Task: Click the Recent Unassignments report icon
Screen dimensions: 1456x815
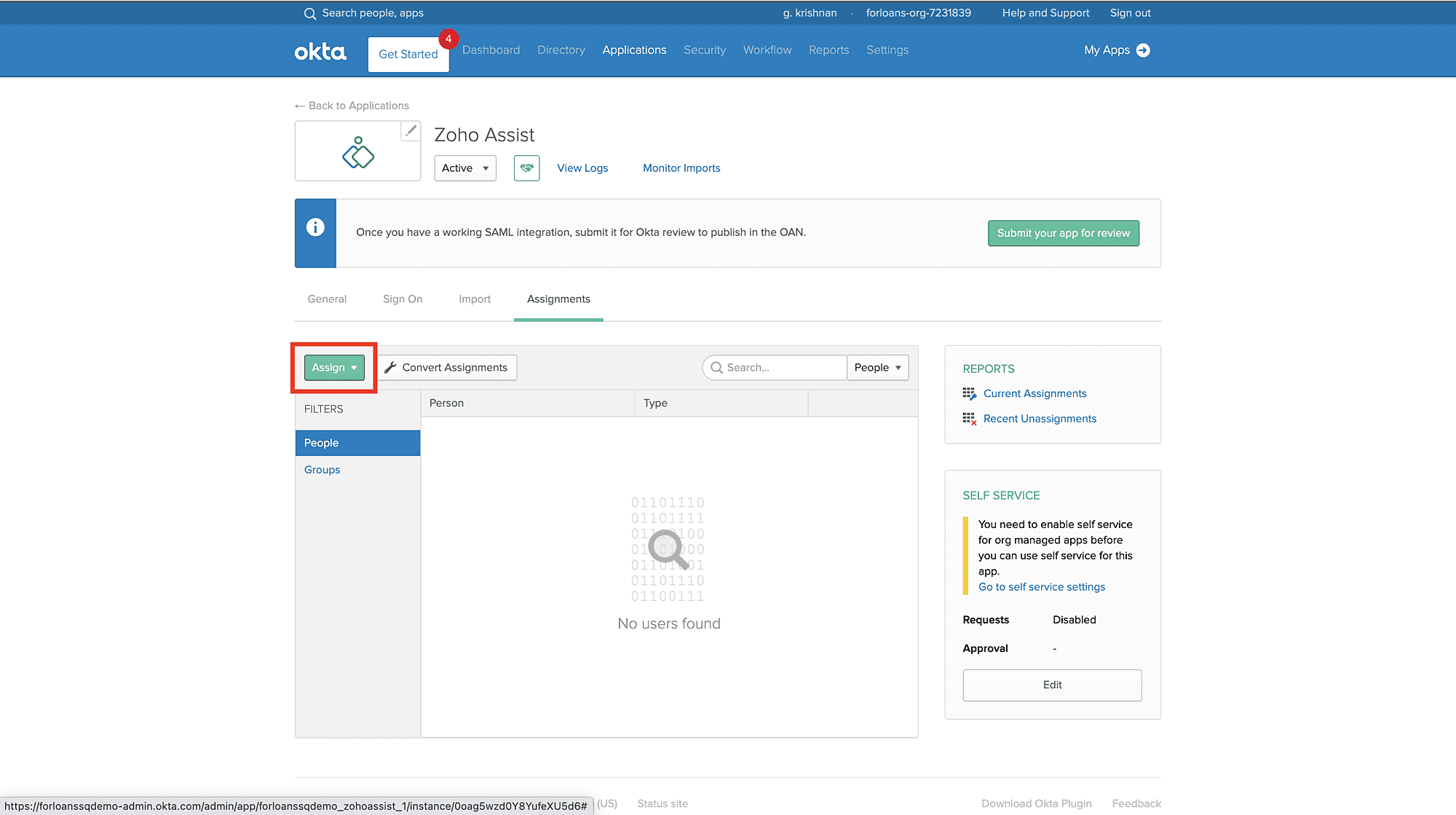Action: (969, 419)
